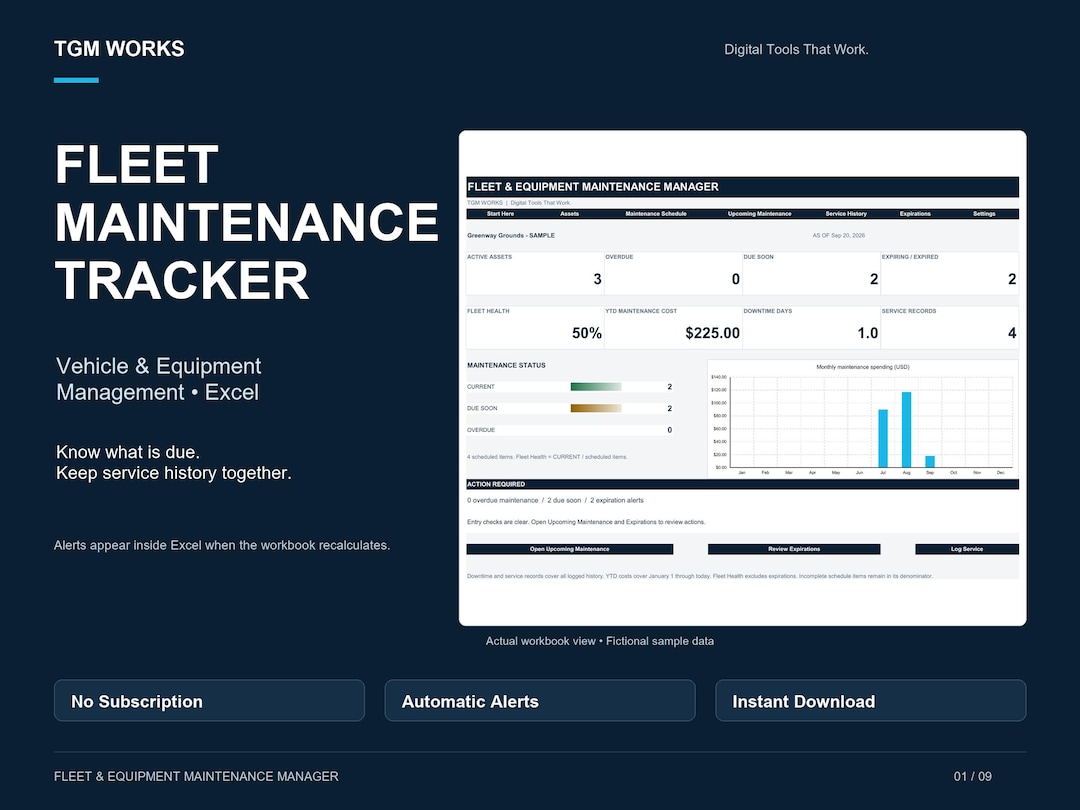The width and height of the screenshot is (1080, 810).
Task: Click the August bar in spending chart
Action: tap(906, 430)
